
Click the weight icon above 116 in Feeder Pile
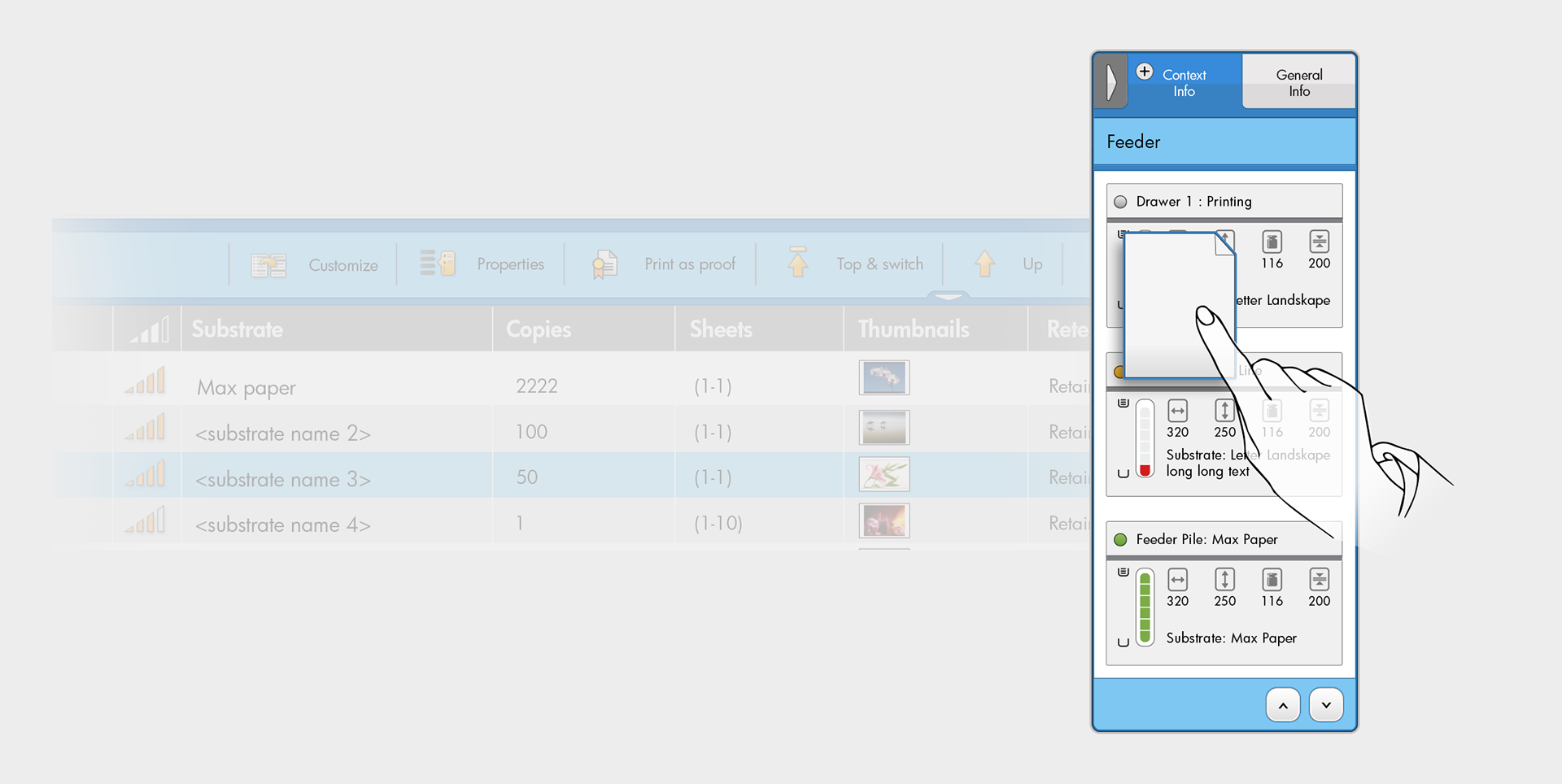pyautogui.click(x=1272, y=579)
